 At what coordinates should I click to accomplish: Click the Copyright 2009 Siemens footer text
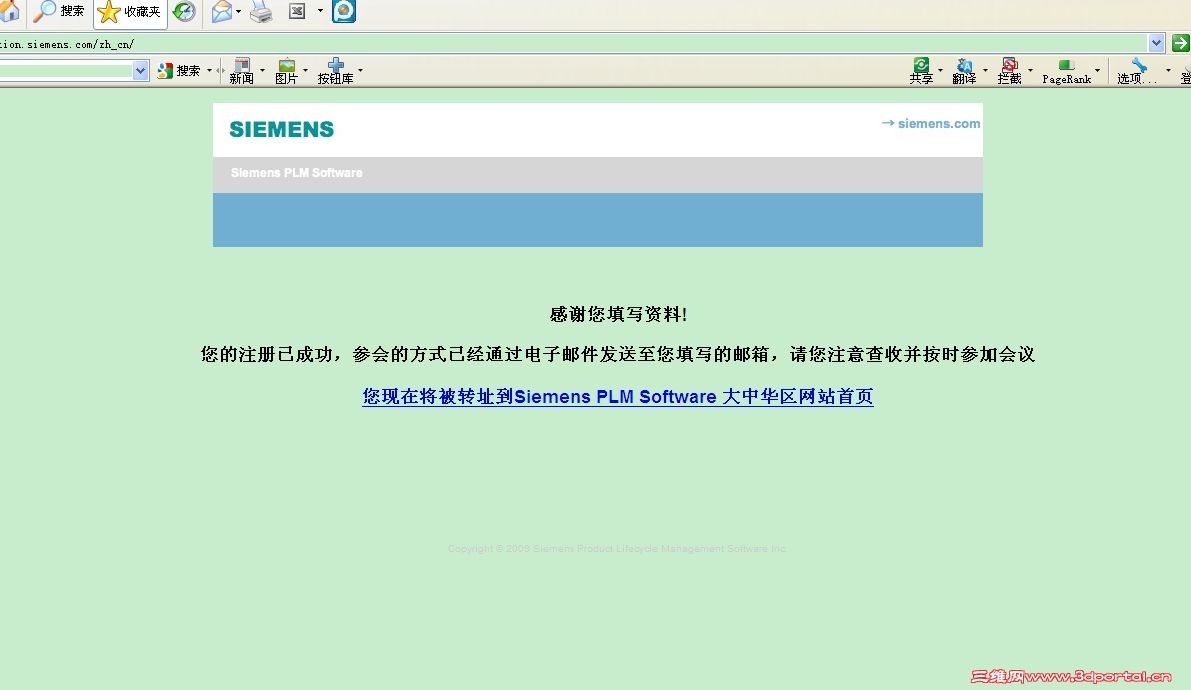click(617, 549)
